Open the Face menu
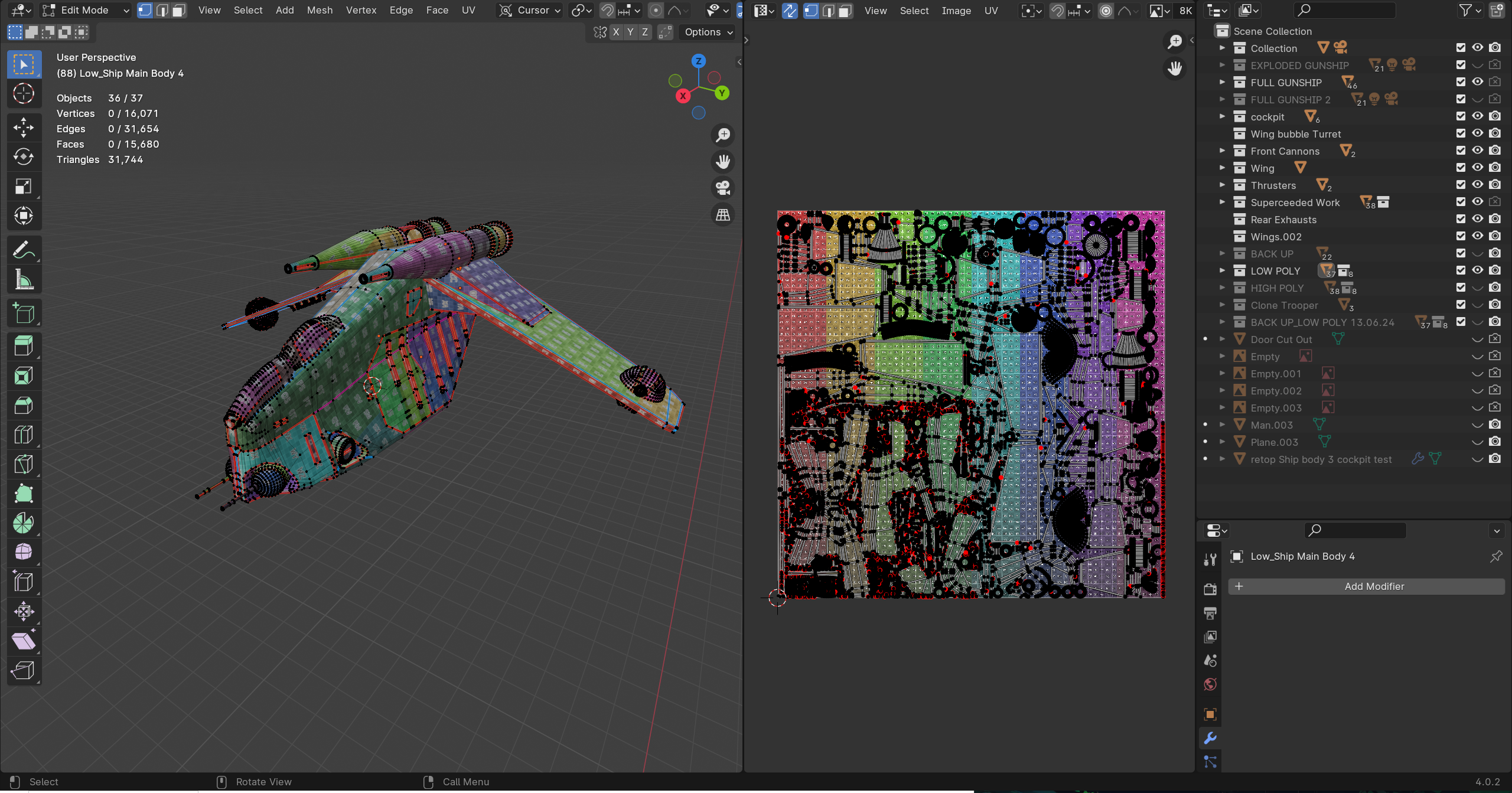1512x793 pixels. 437,10
